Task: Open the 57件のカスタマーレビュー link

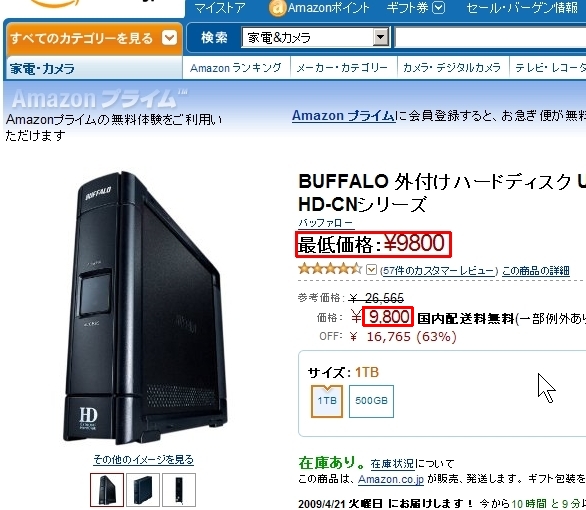Action: (439, 271)
